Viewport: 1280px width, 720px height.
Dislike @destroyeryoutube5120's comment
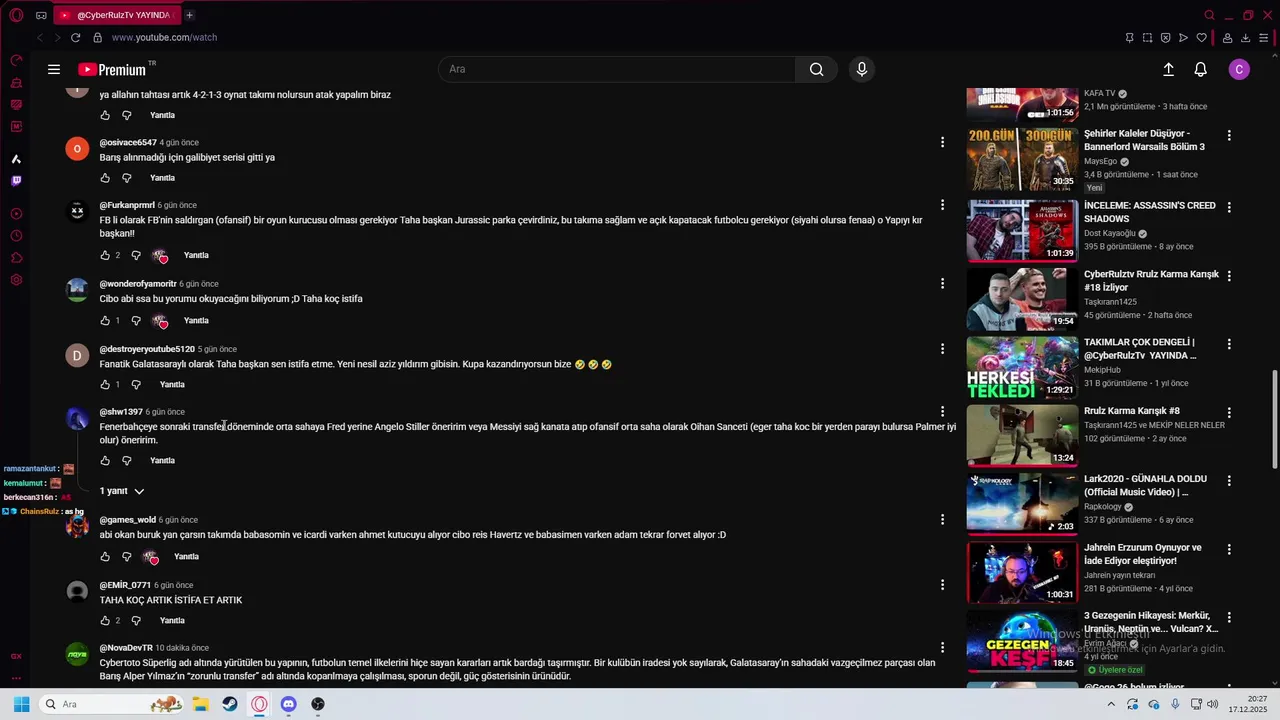coord(137,385)
